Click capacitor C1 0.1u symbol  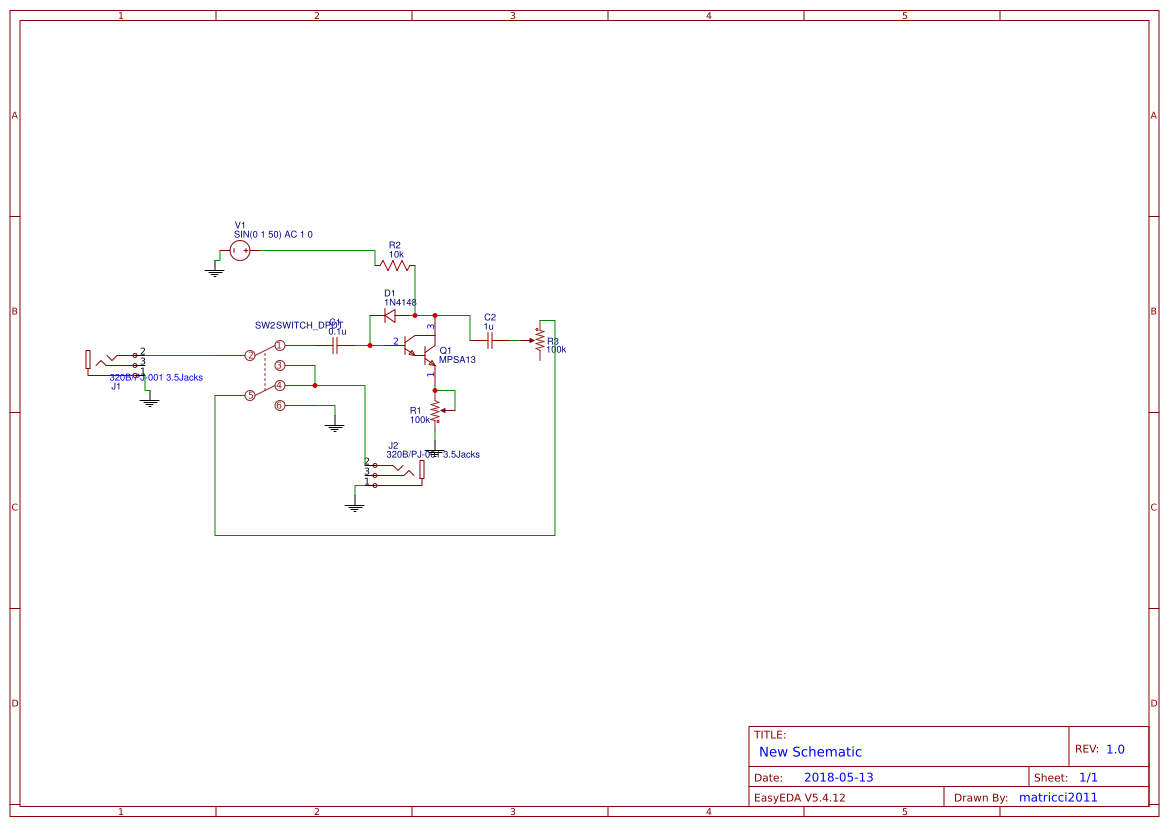point(336,345)
